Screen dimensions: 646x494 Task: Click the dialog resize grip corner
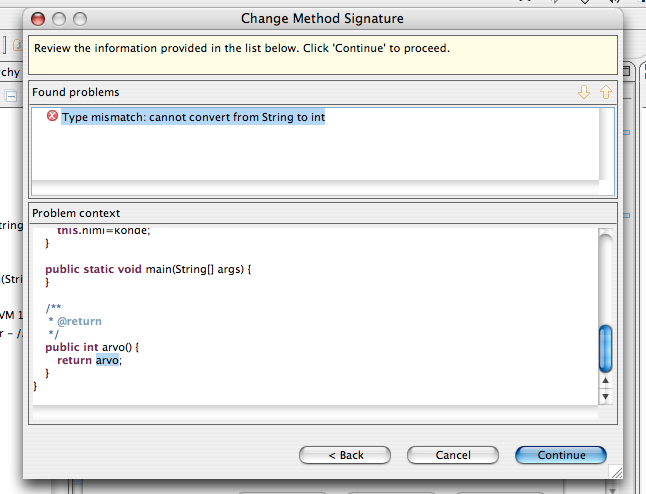point(616,472)
